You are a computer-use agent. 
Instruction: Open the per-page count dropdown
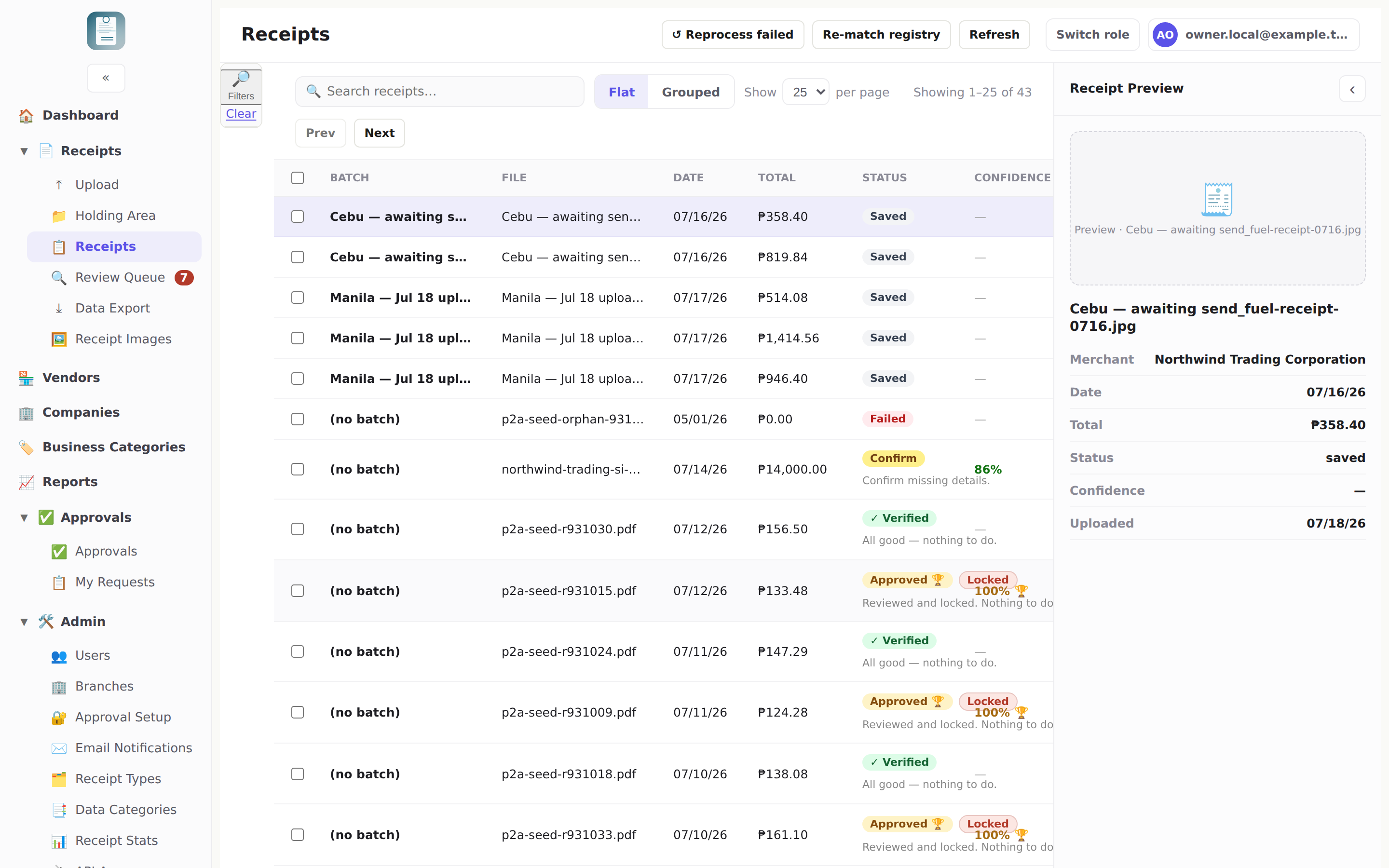[x=806, y=92]
